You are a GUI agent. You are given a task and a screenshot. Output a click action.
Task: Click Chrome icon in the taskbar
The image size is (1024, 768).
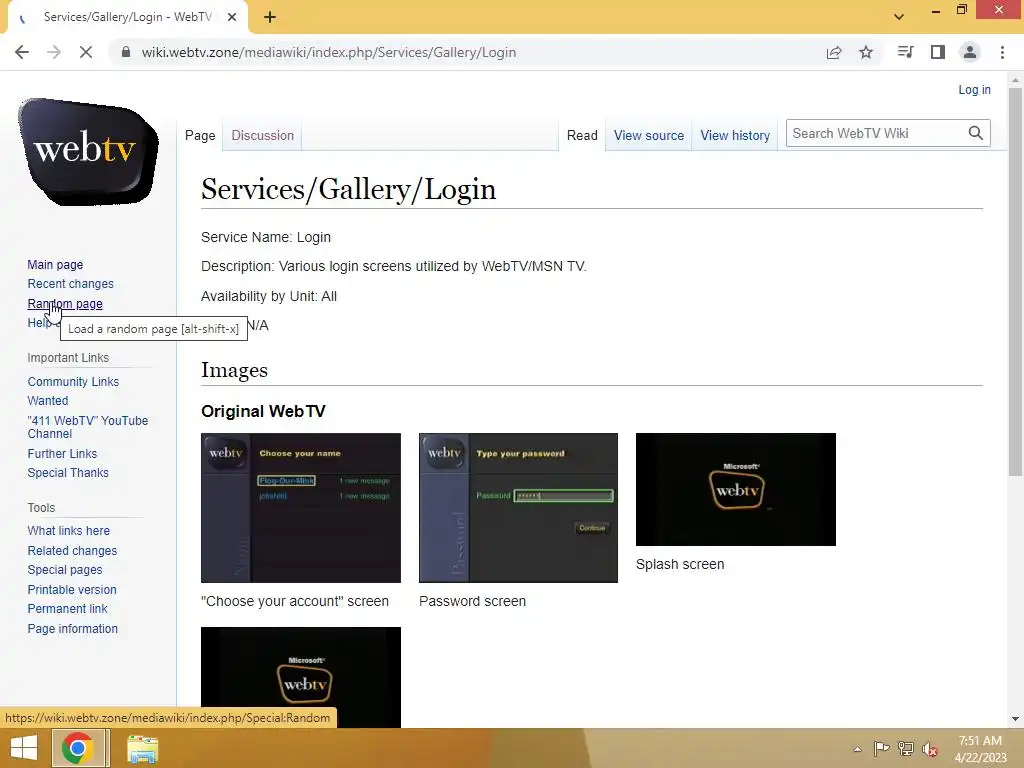coord(77,748)
